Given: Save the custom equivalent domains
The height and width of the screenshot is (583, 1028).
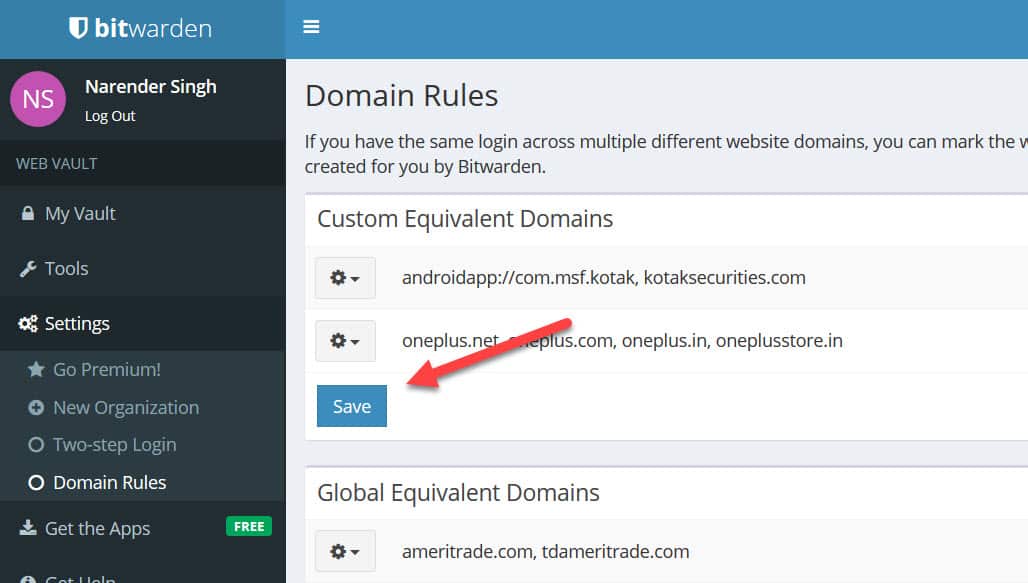Looking at the screenshot, I should 351,406.
